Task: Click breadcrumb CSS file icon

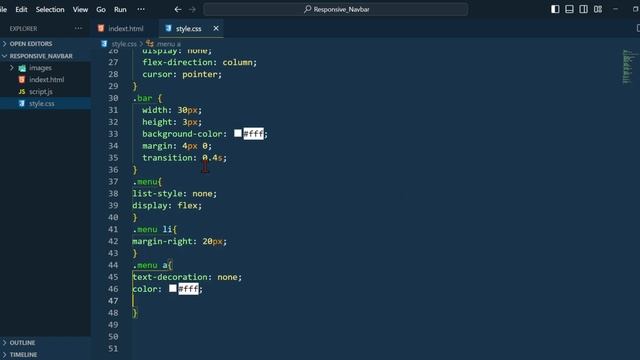Action: click(x=104, y=44)
